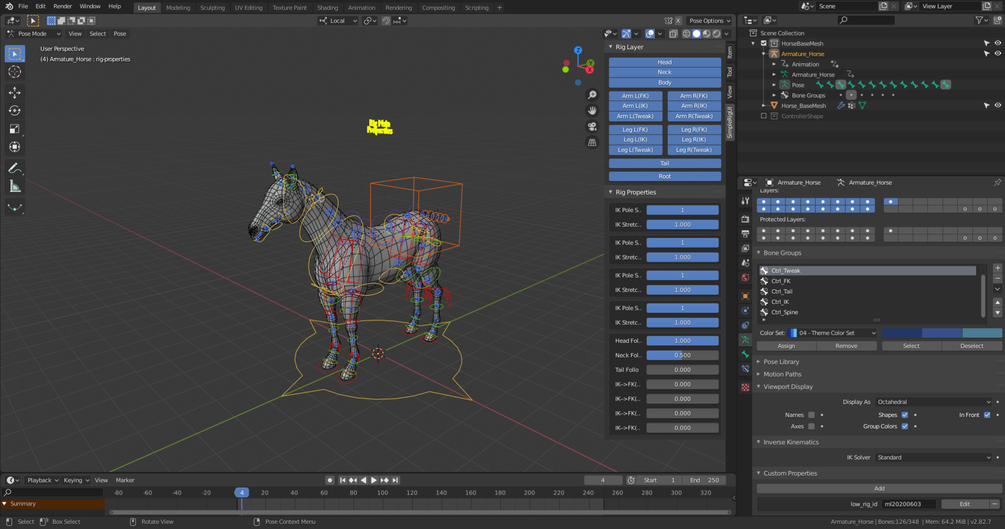Open the Pose Options dropdown
Viewport: 1005px width, 529px height.
(710, 21)
